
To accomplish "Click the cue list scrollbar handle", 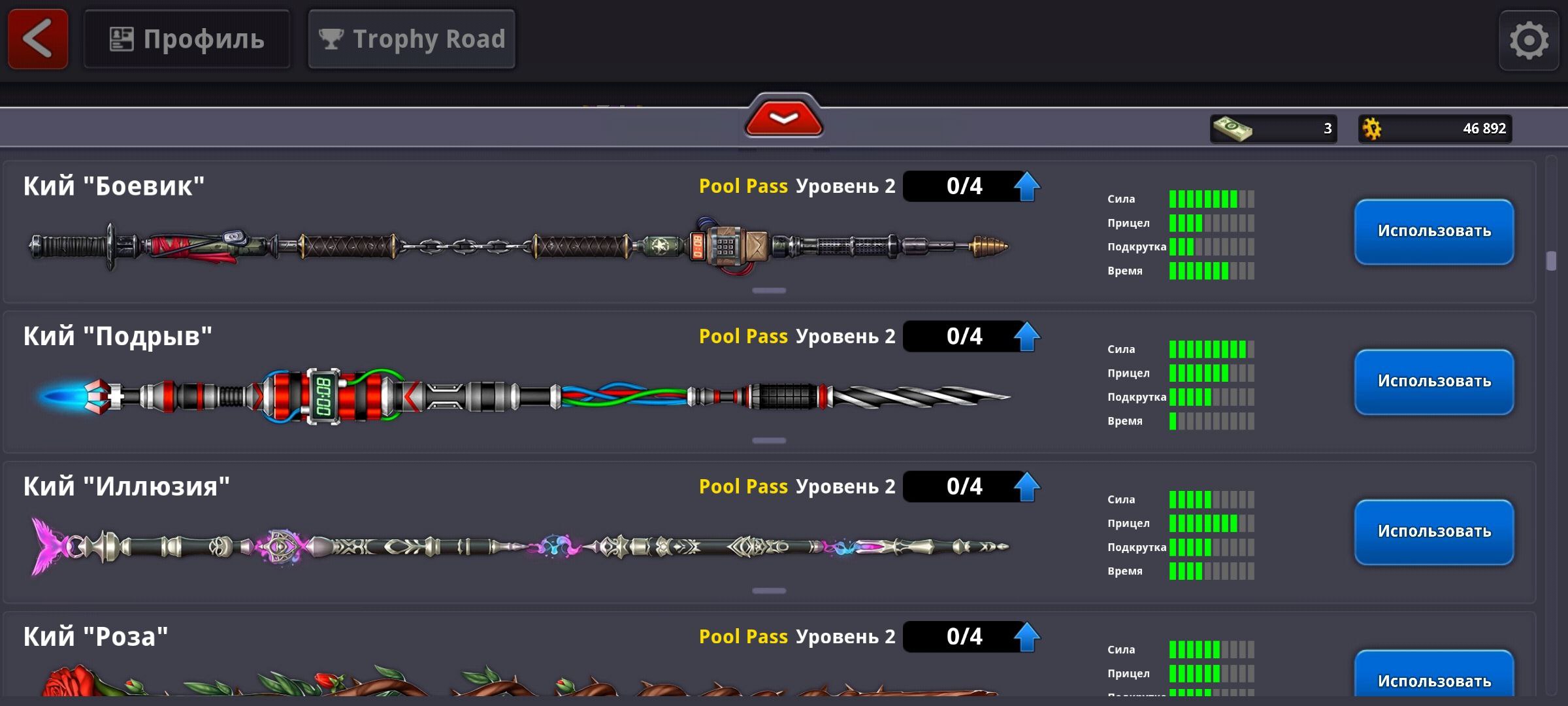I will 1552,260.
